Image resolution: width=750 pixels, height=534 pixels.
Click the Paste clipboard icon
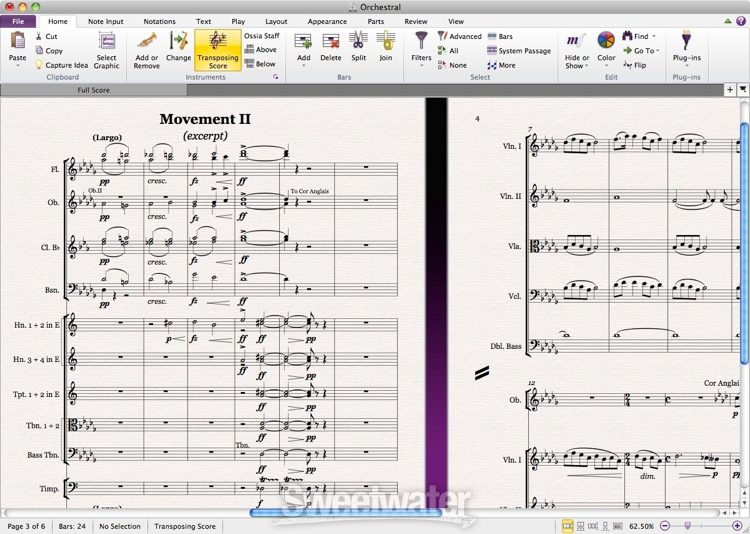[18, 40]
